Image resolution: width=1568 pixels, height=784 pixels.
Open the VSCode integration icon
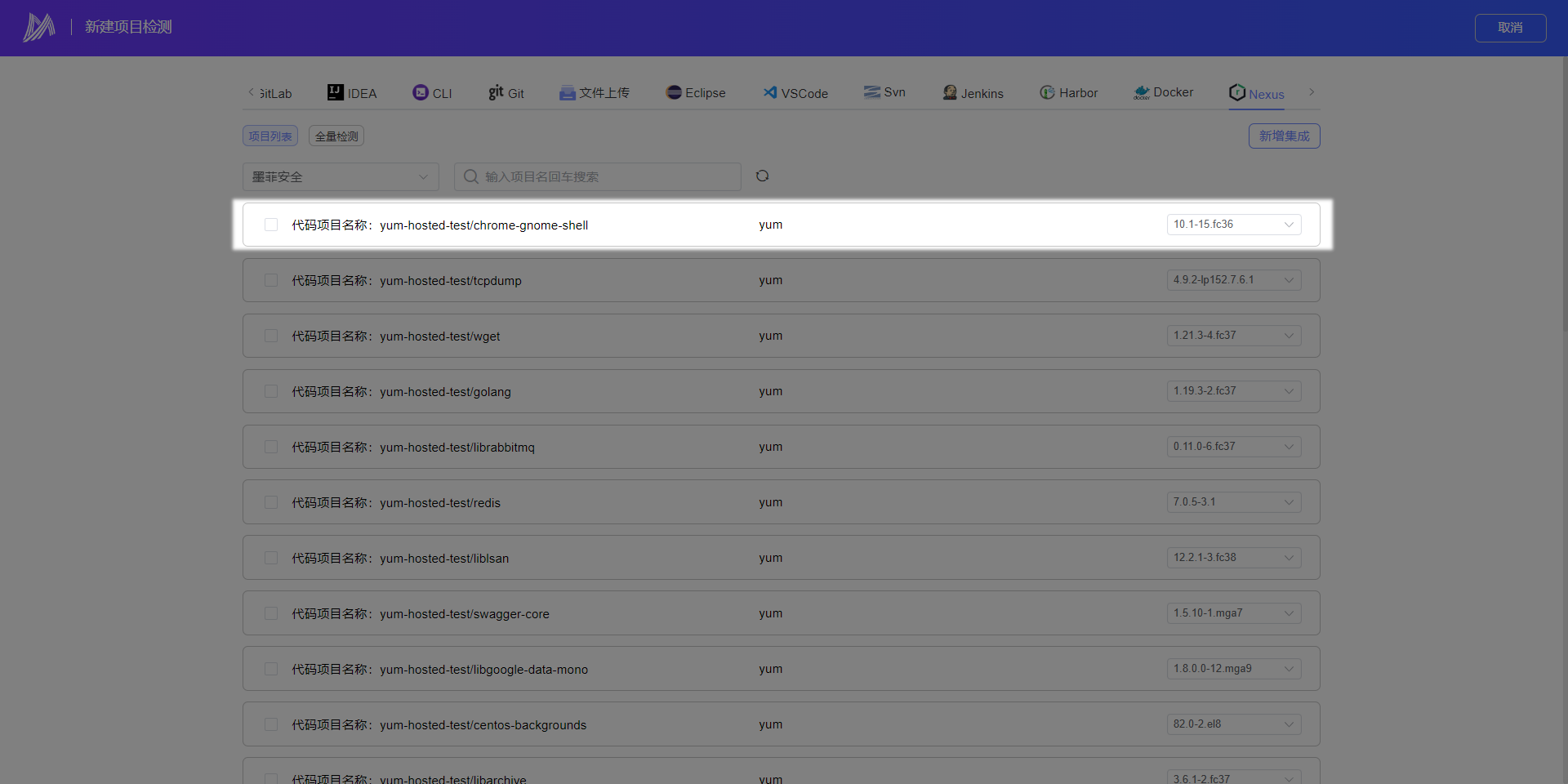(770, 92)
